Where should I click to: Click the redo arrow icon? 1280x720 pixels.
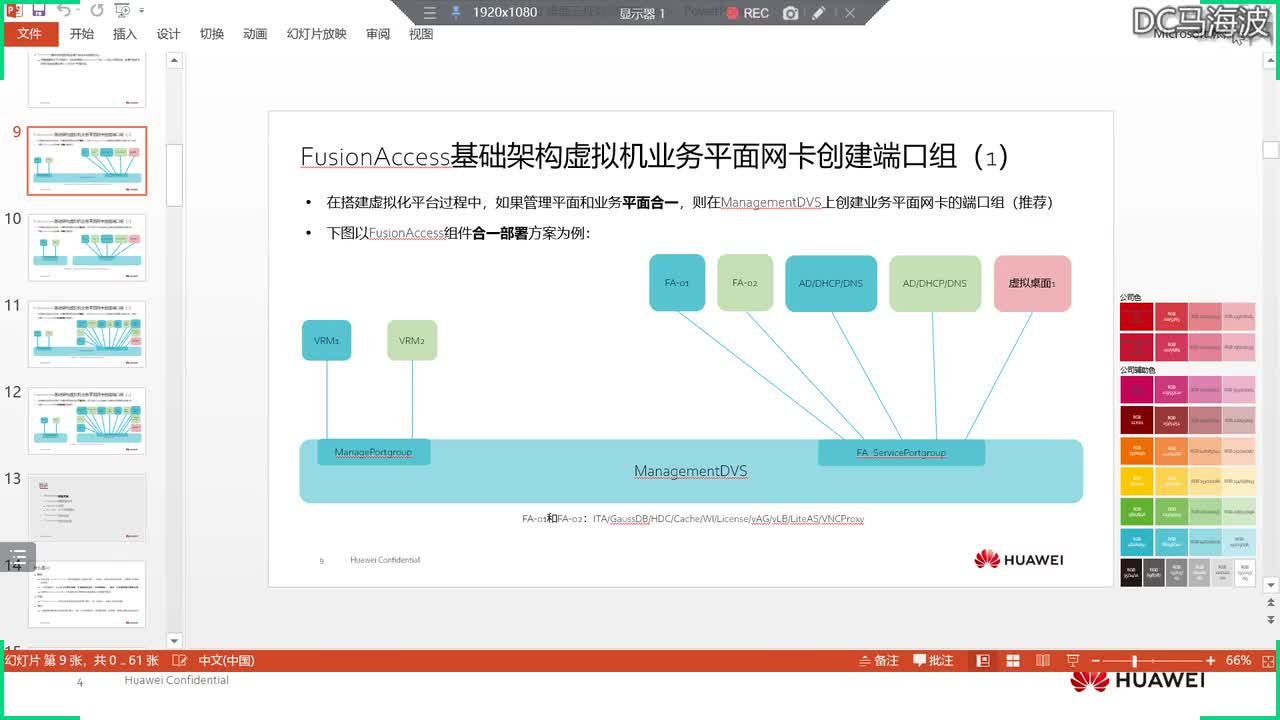pos(97,11)
